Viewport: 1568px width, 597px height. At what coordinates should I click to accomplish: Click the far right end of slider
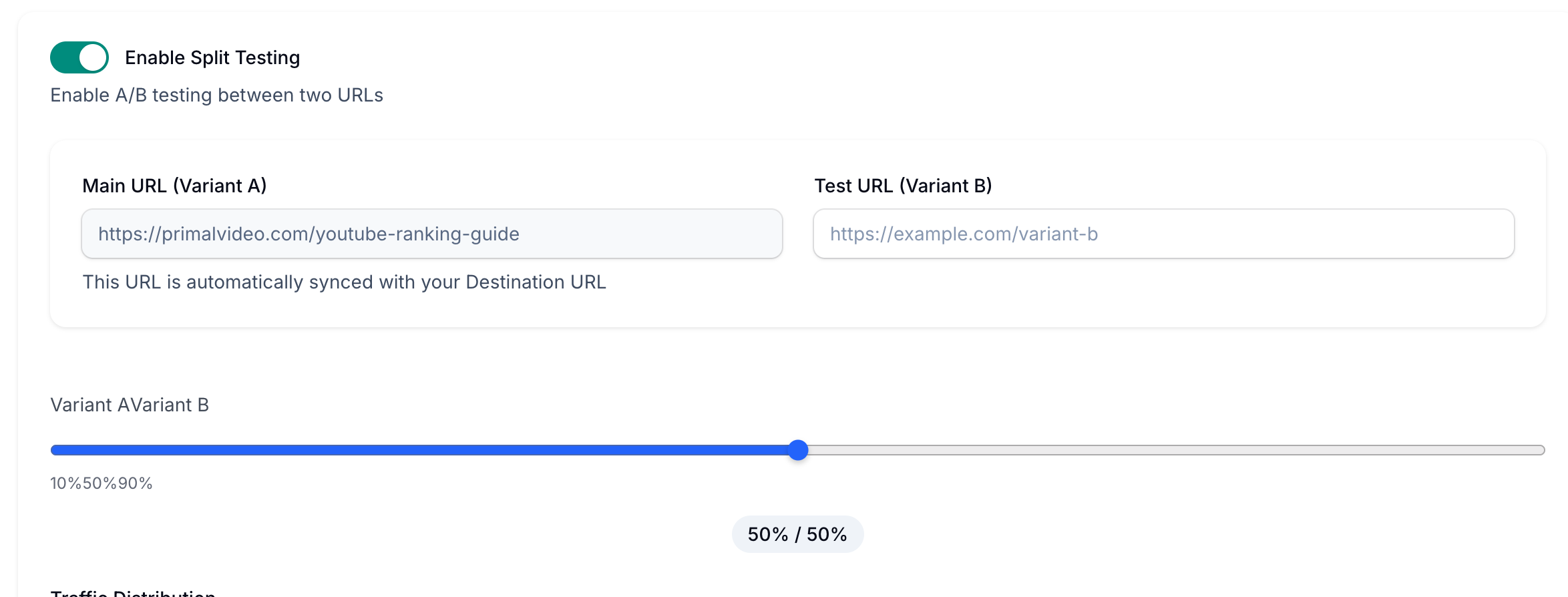[1540, 450]
